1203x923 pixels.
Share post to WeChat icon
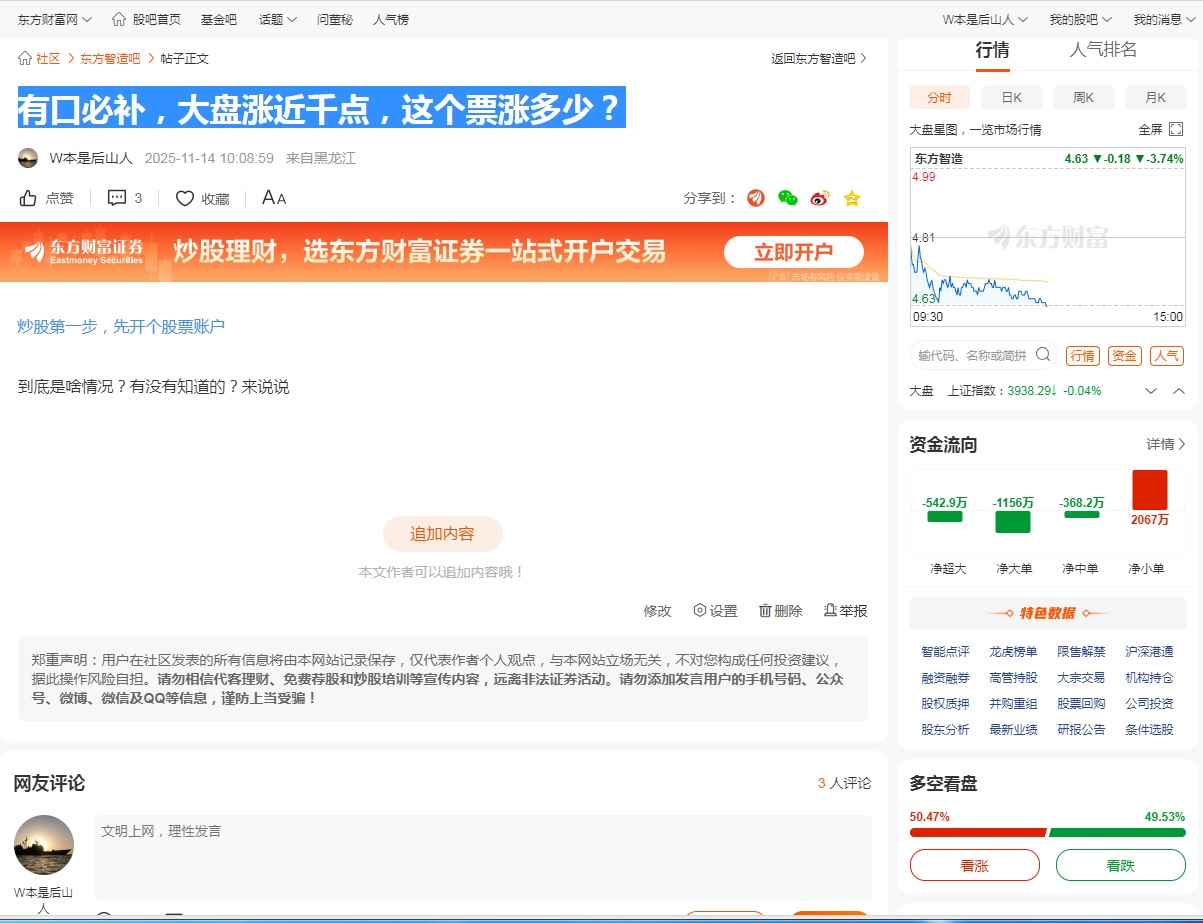788,198
